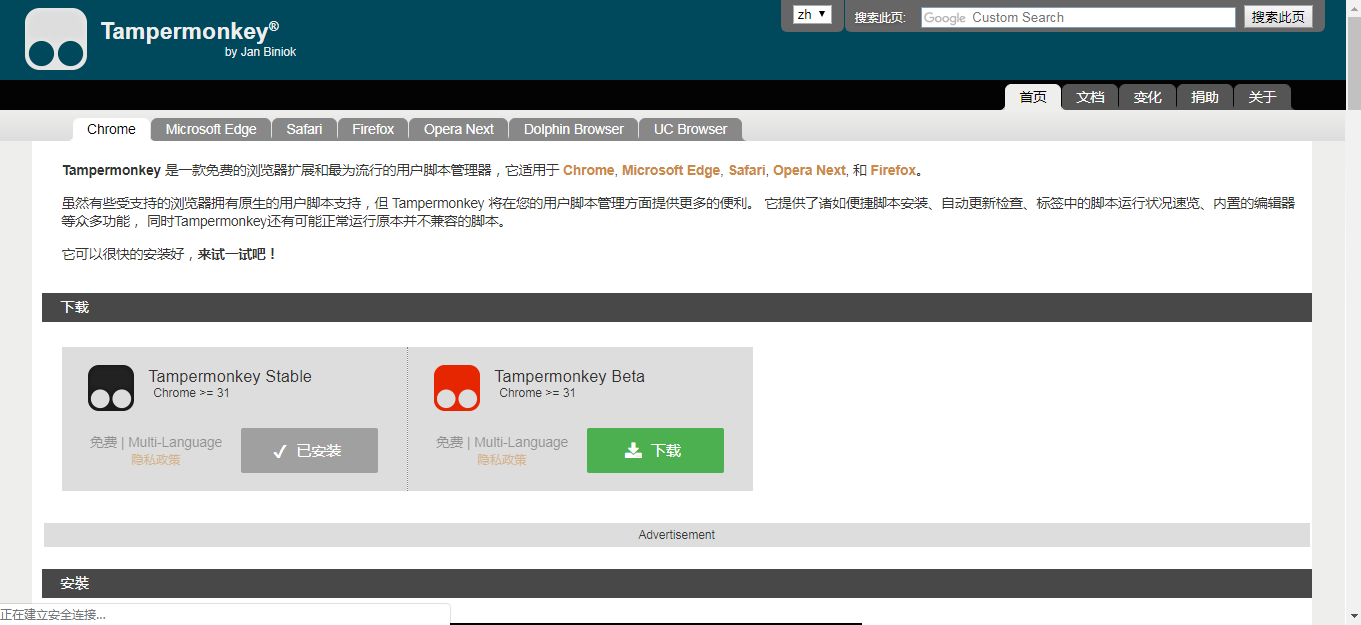Go to the 变化 changelog tab
Image resolution: width=1361 pixels, height=625 pixels.
tap(1147, 97)
